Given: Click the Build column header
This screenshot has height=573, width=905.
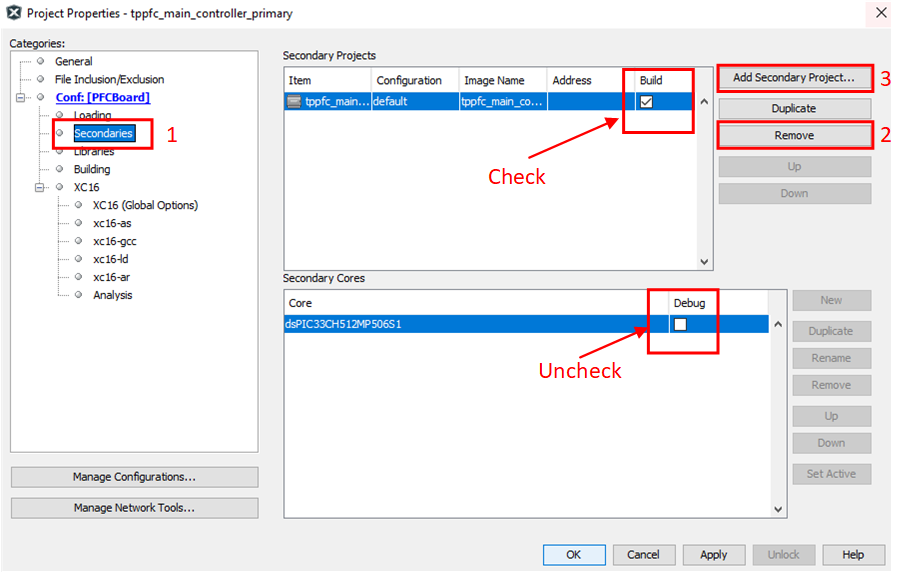Looking at the screenshot, I should pyautogui.click(x=665, y=80).
